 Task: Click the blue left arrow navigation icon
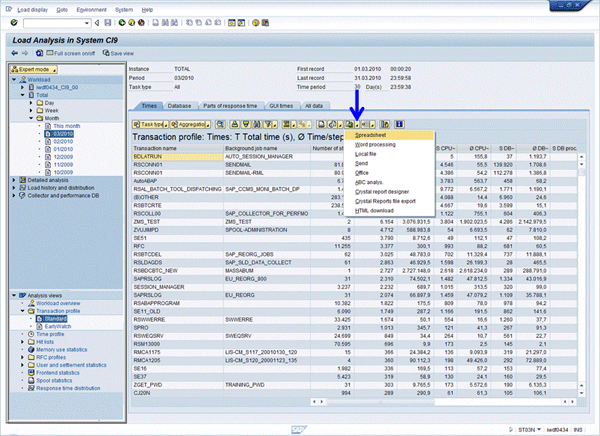coord(15,53)
